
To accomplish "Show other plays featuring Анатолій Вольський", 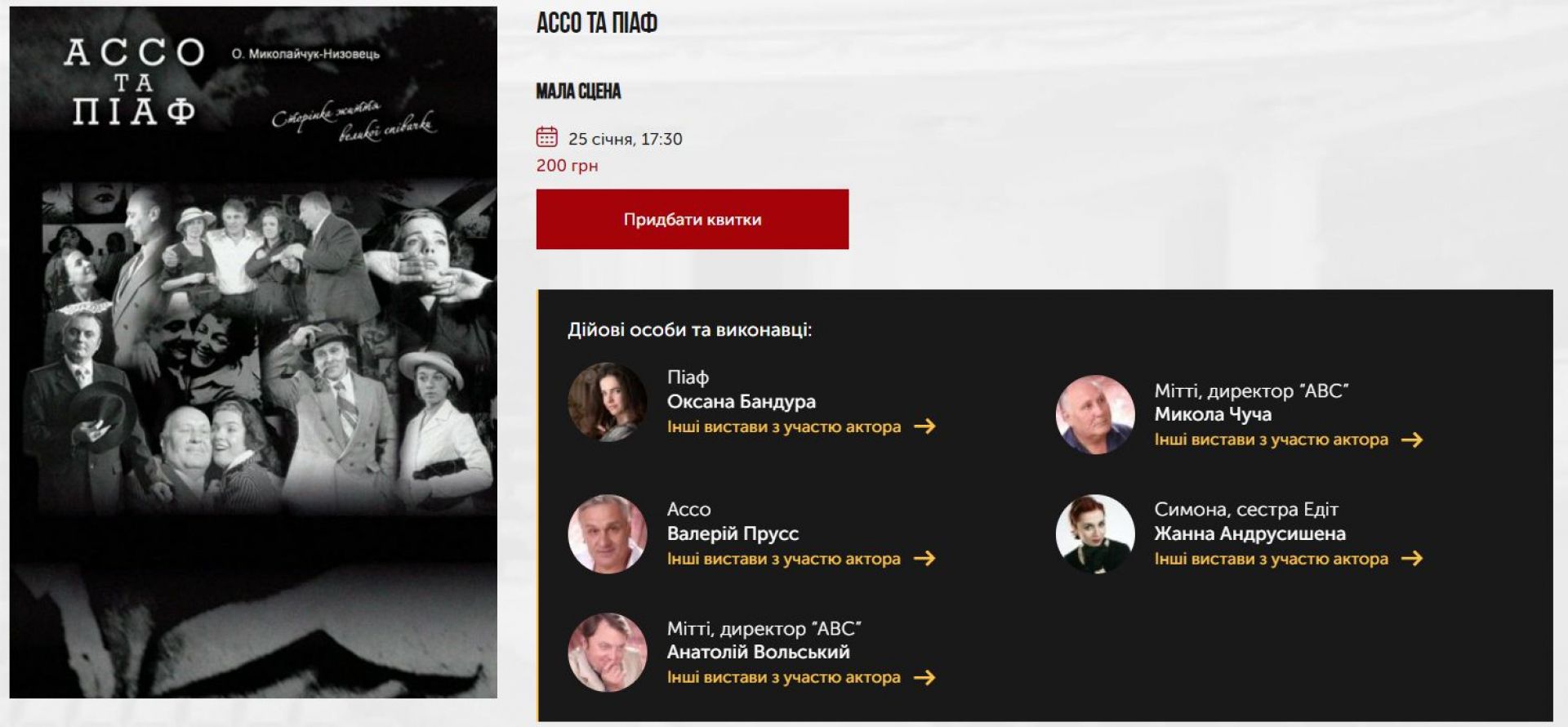I will tap(784, 677).
